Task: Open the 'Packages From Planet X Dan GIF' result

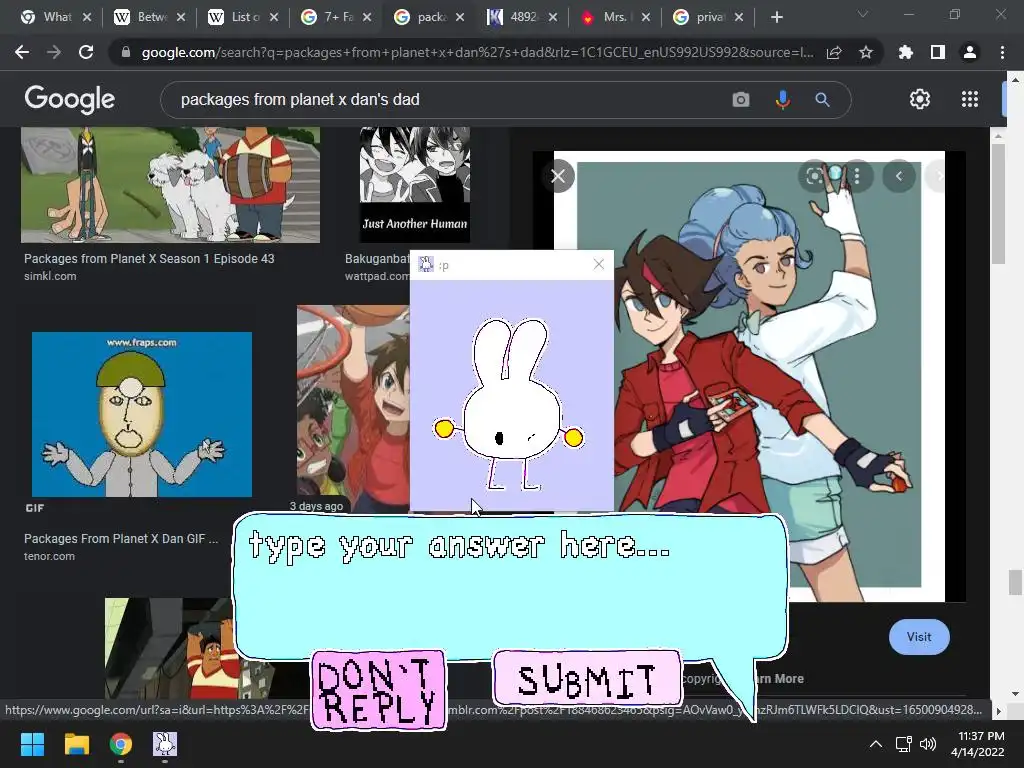Action: [x=121, y=539]
